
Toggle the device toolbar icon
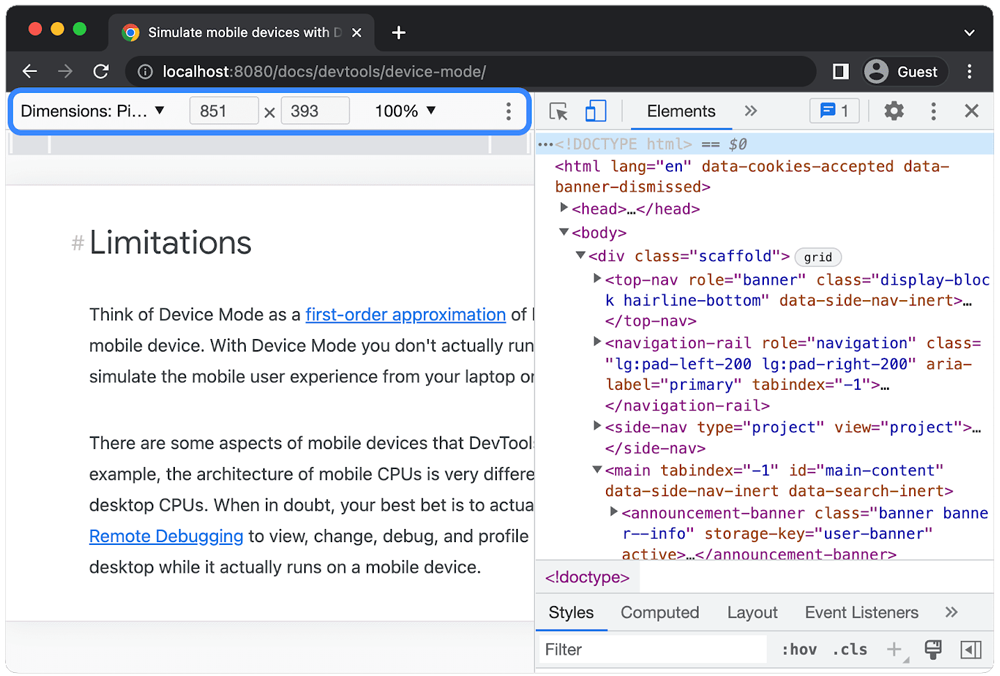596,111
